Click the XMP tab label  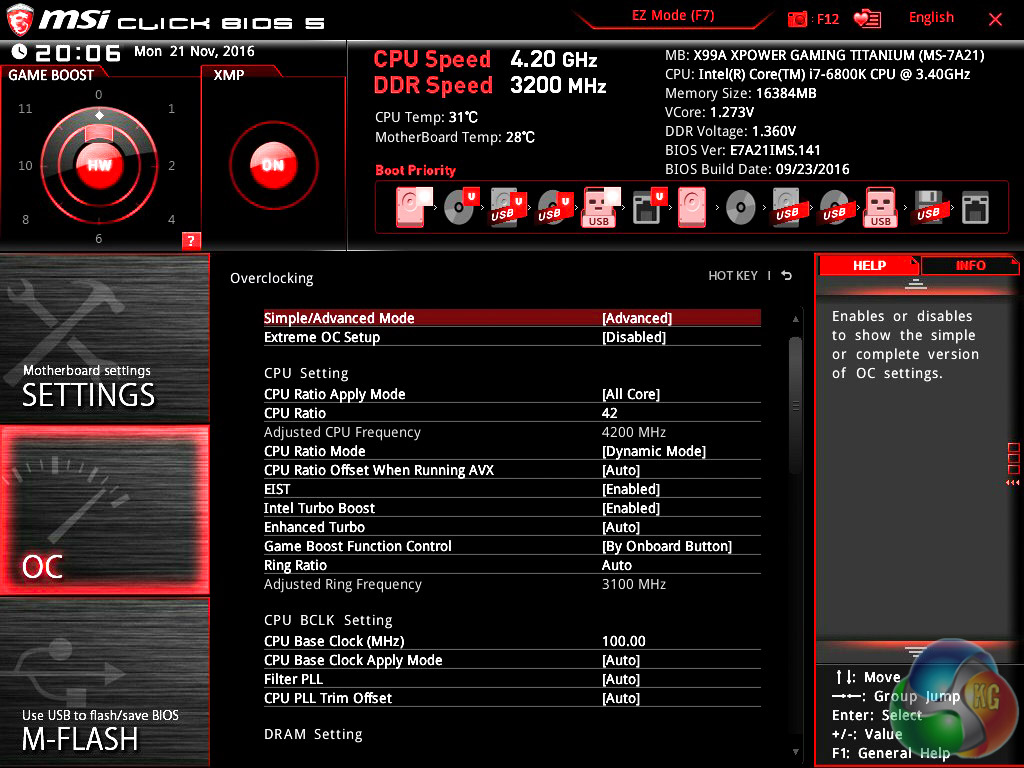click(229, 75)
